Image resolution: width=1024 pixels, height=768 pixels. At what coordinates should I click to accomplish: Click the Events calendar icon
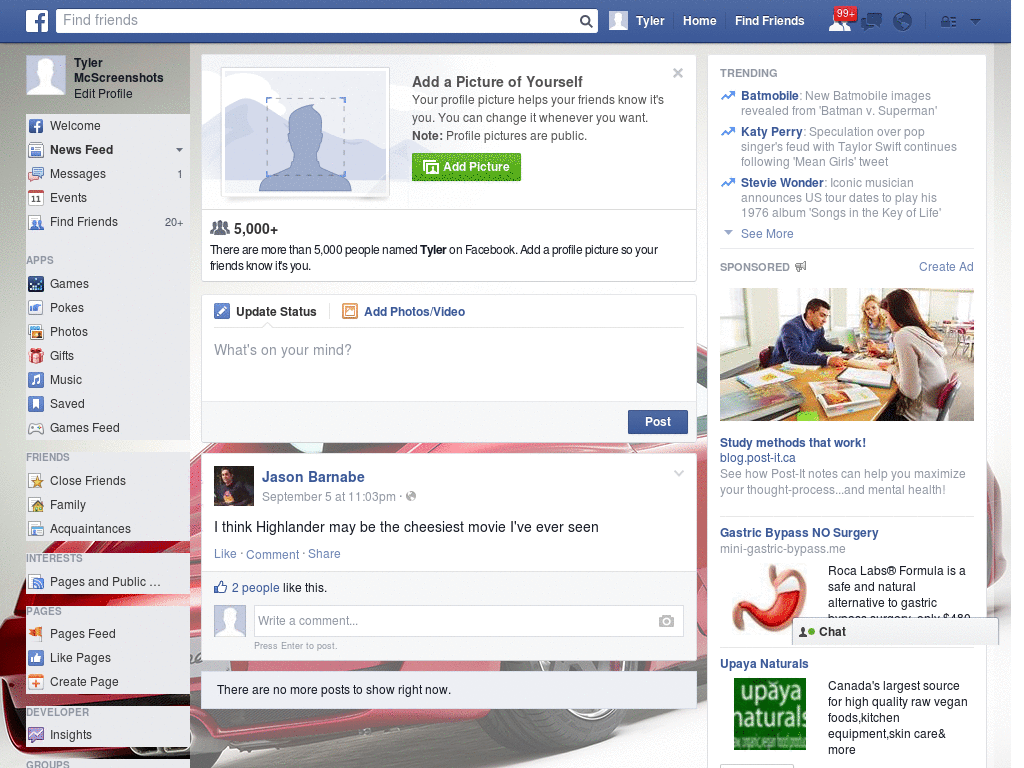[x=36, y=198]
